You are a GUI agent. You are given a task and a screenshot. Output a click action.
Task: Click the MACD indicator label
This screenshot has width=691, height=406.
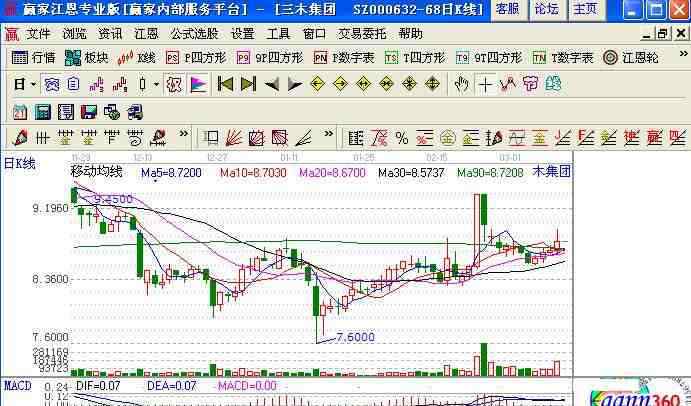(x=18, y=386)
